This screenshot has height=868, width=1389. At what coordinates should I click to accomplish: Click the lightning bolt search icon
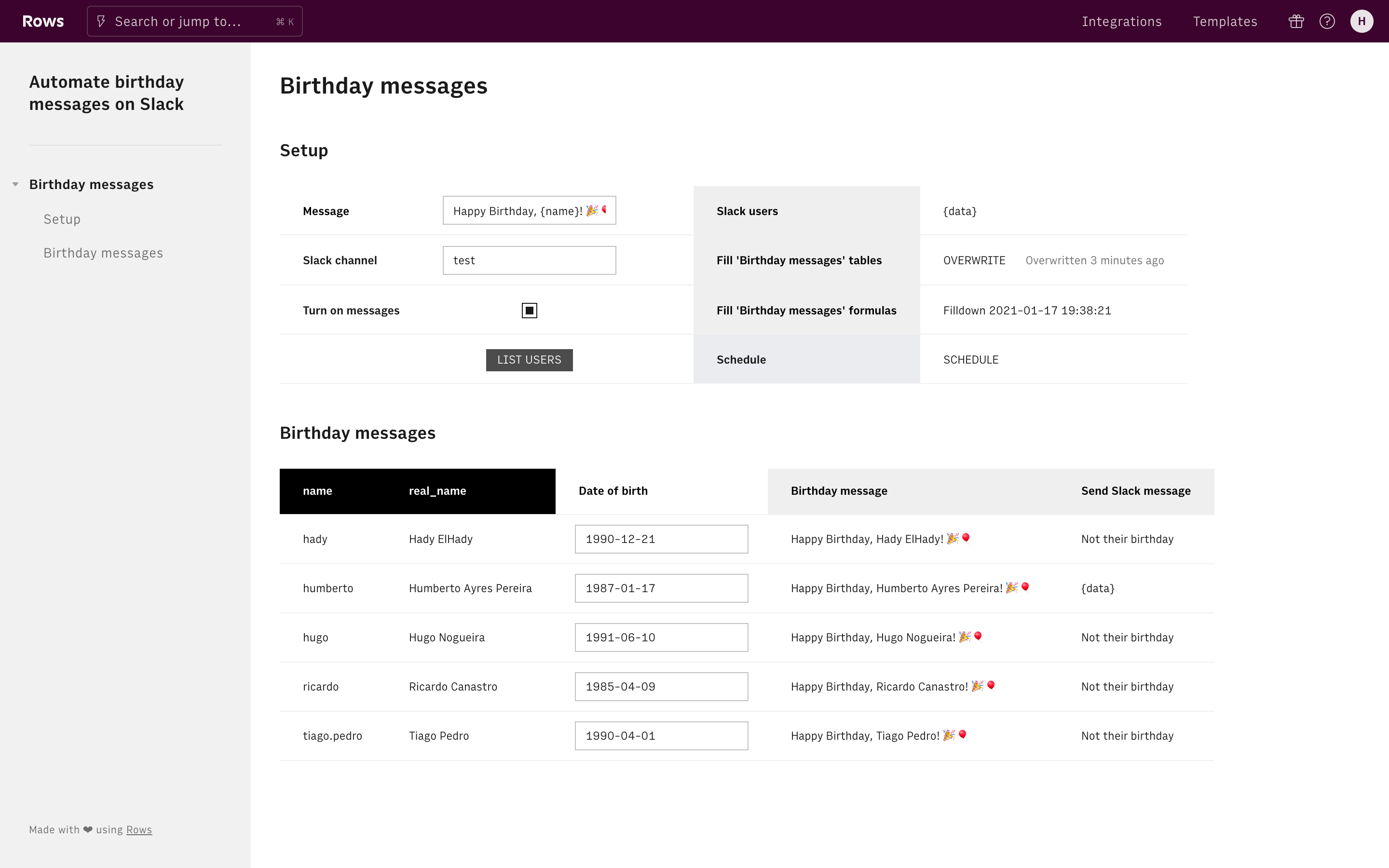coord(101,21)
